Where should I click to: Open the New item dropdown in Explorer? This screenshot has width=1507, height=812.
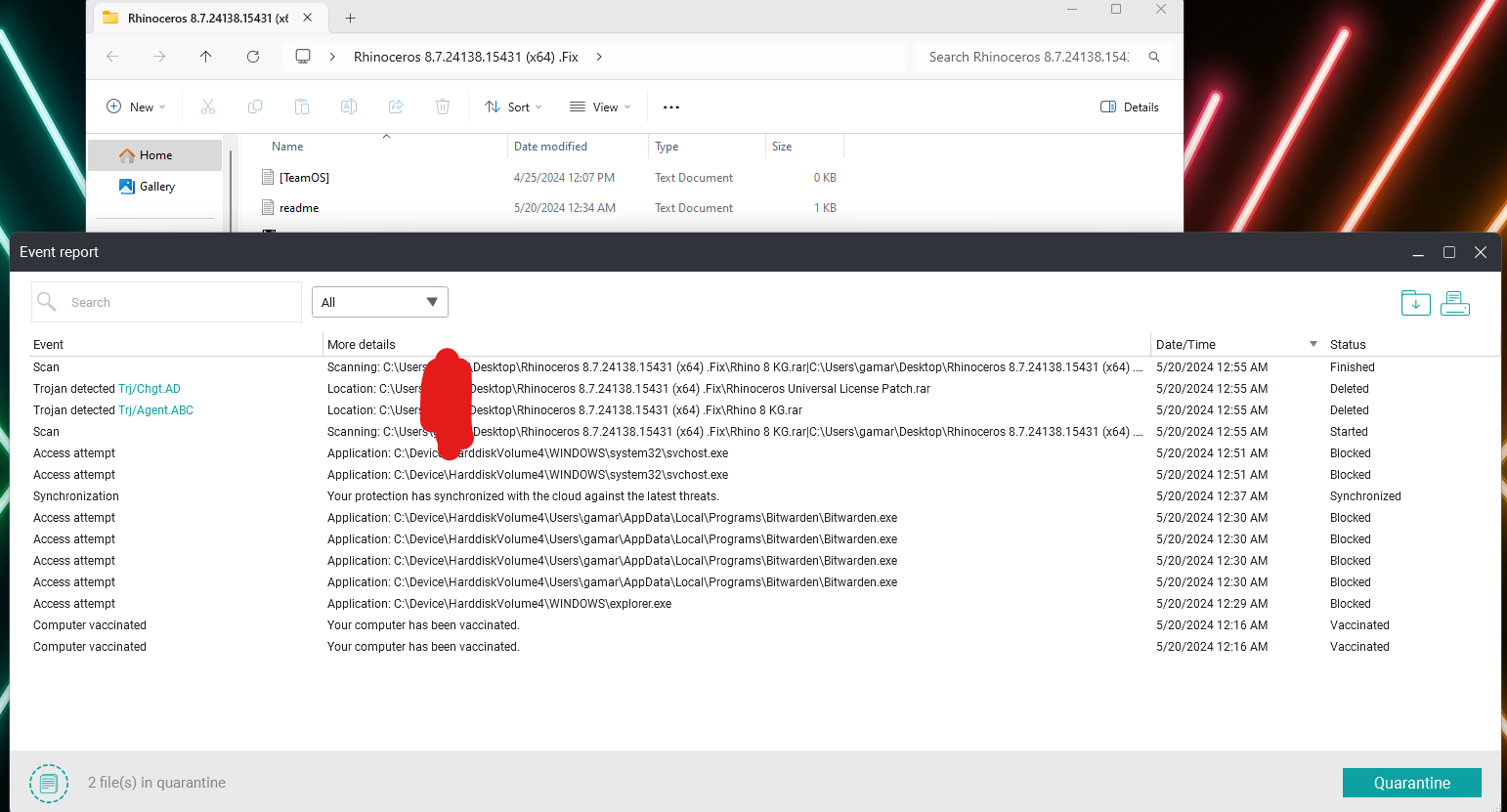[x=136, y=107]
